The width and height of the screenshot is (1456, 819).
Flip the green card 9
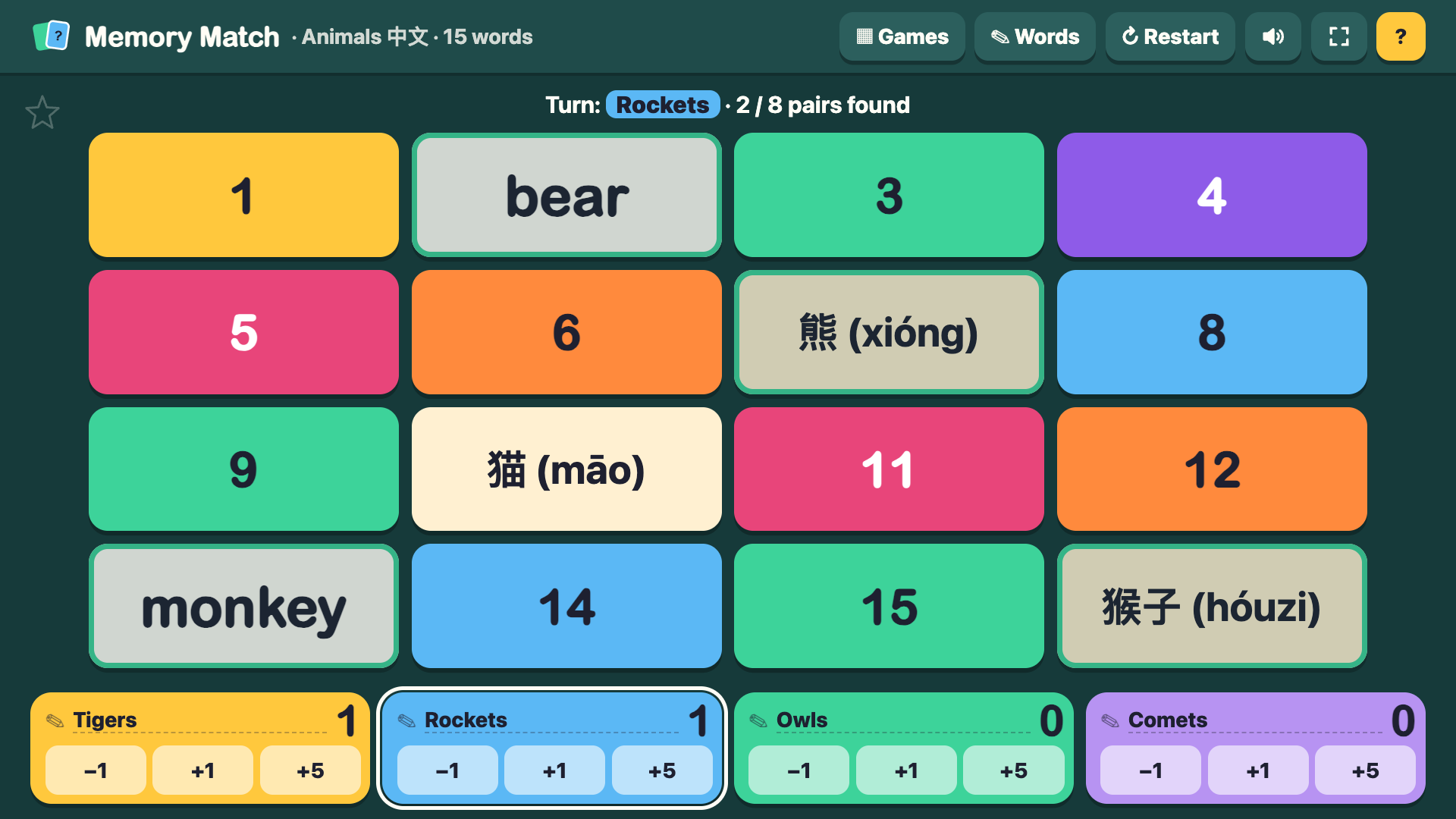point(243,469)
